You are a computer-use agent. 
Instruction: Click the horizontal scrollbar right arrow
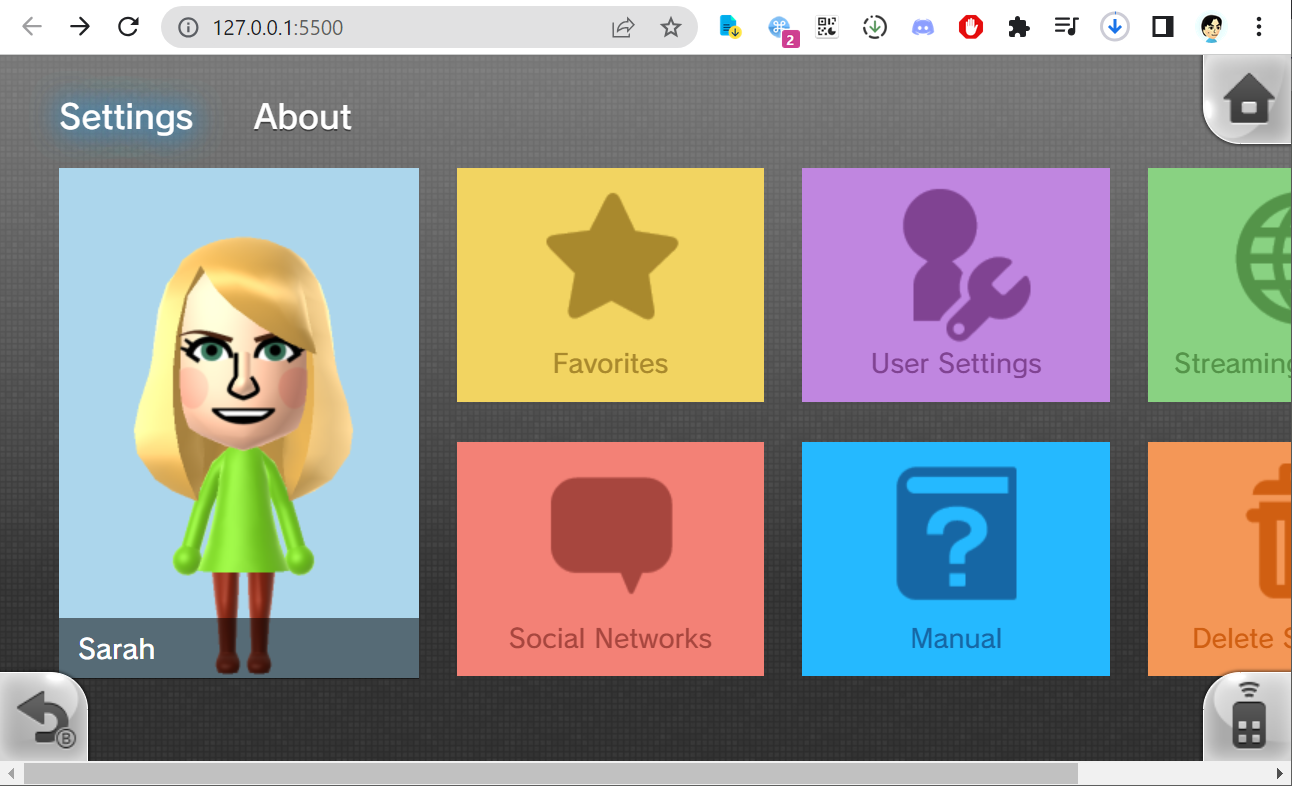pos(1279,774)
